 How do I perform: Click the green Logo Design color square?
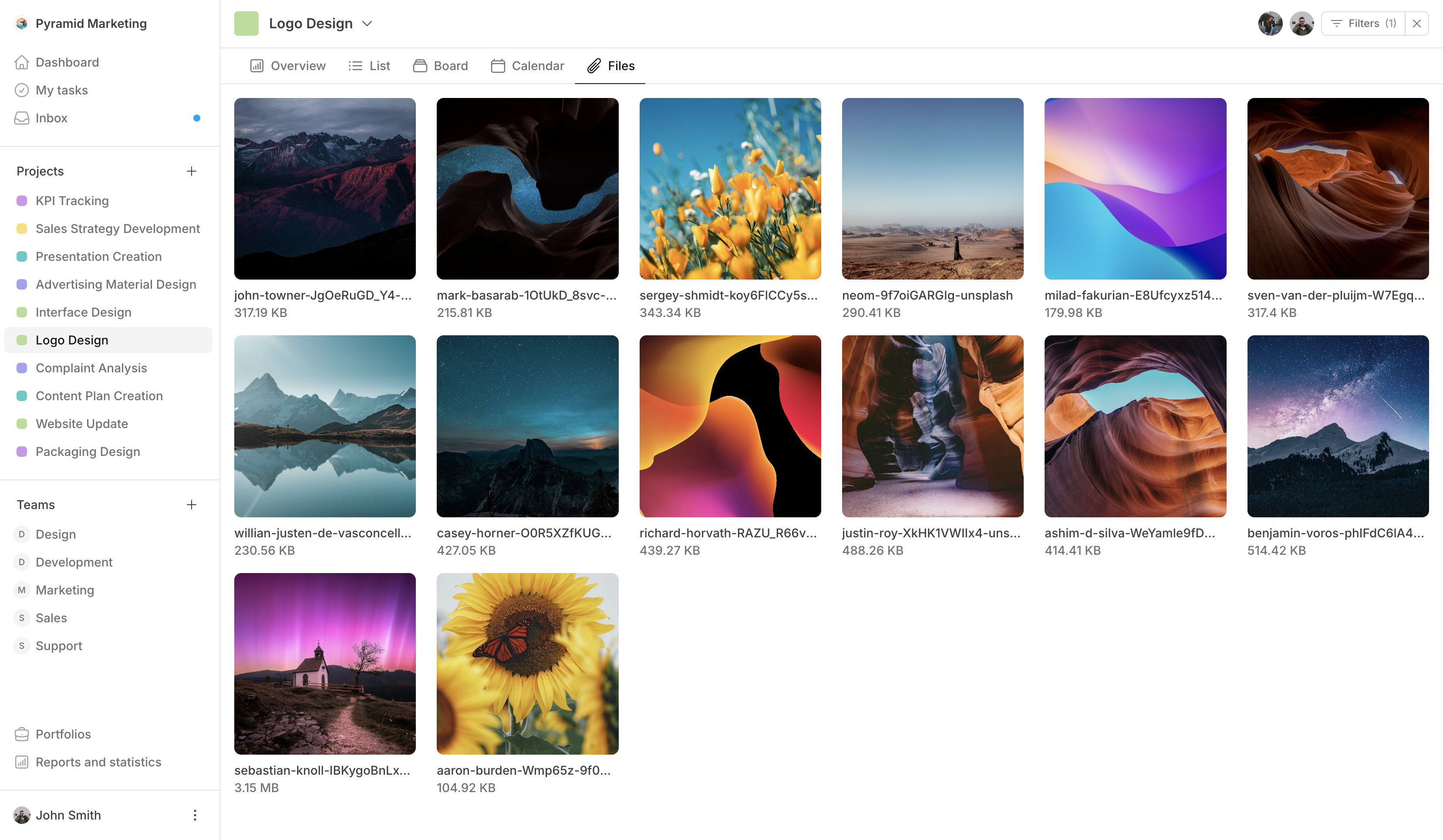246,24
